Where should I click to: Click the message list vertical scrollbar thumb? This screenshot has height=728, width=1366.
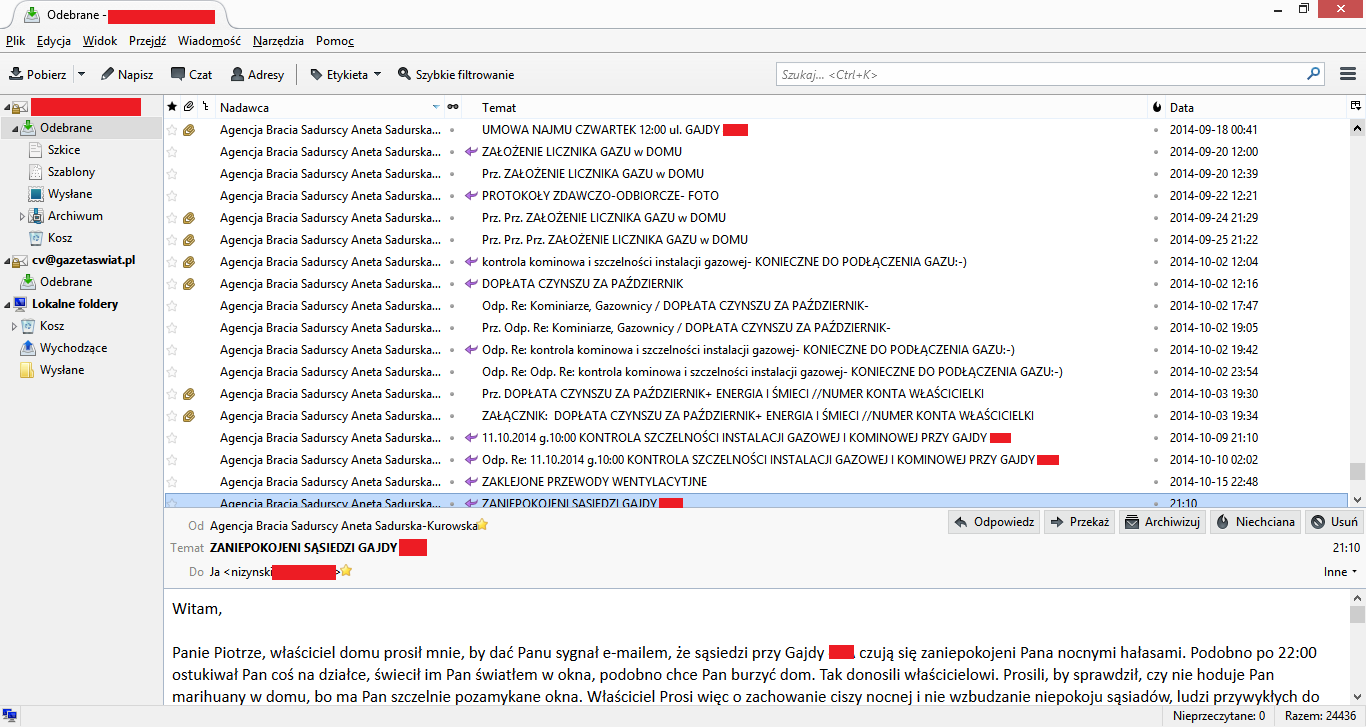(1357, 471)
